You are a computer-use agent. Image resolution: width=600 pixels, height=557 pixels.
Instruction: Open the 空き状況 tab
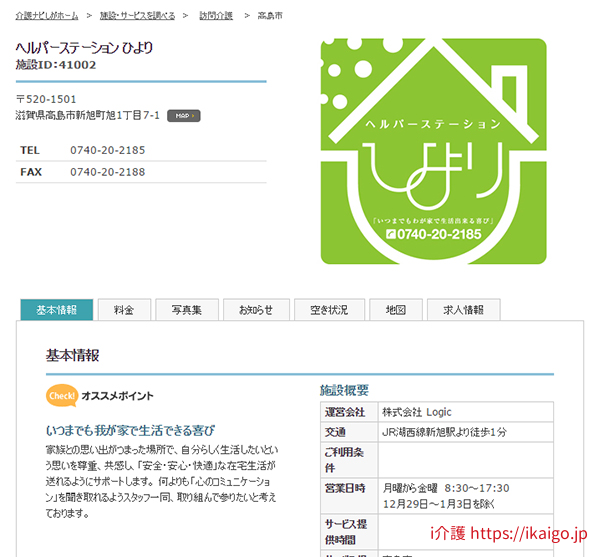329,310
